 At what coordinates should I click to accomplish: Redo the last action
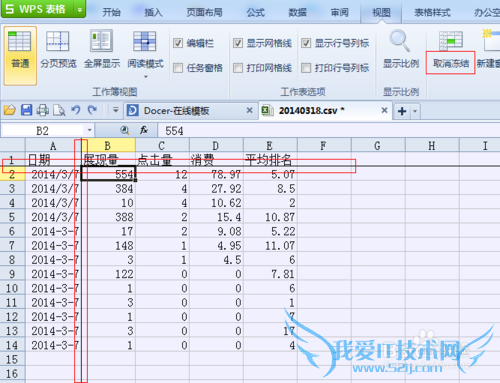click(92, 110)
